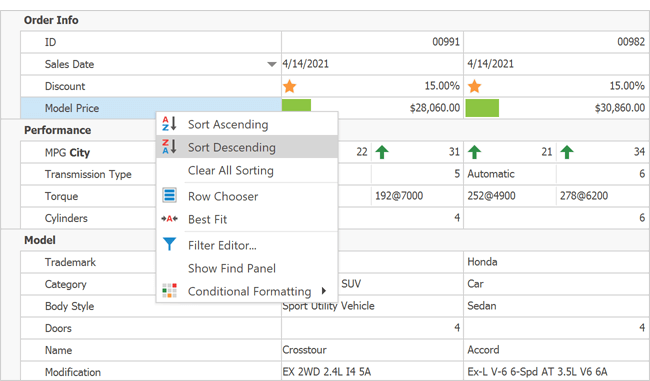The height and width of the screenshot is (381, 650).
Task: Click the EX 2WD 2.4L I4 5A cell
Action: click(372, 371)
